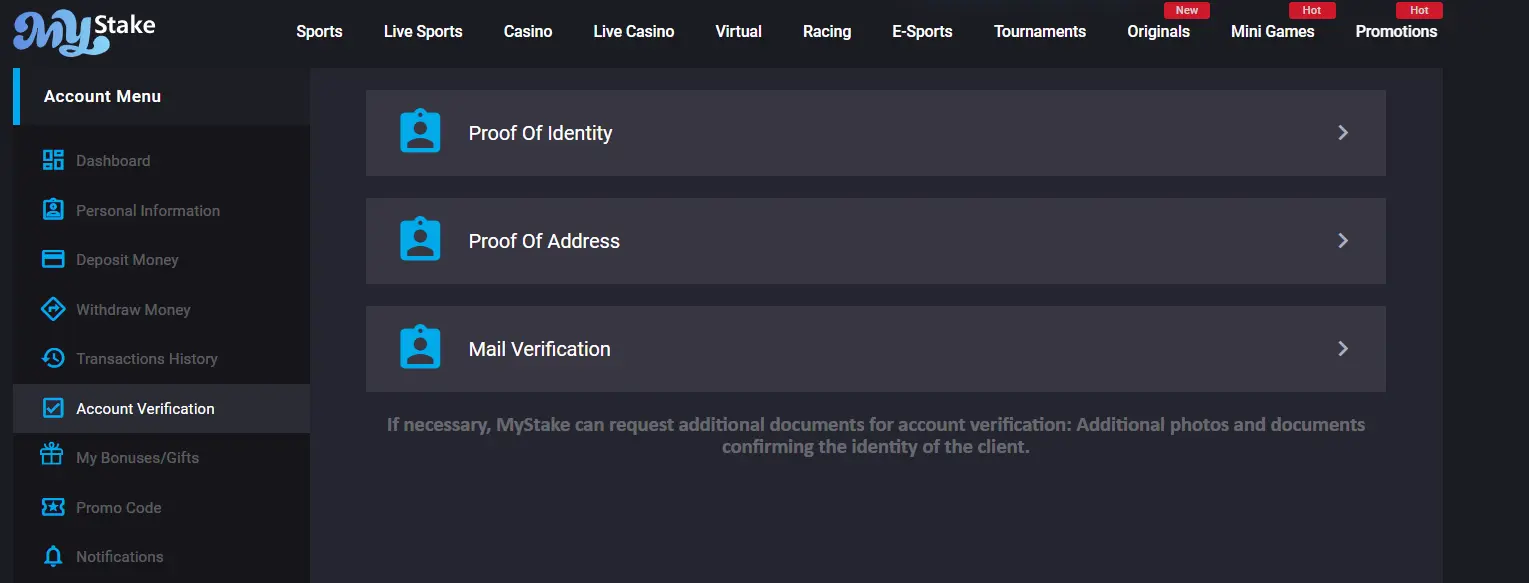The image size is (1529, 583).
Task: Open the Originals menu item
Action: [1158, 31]
